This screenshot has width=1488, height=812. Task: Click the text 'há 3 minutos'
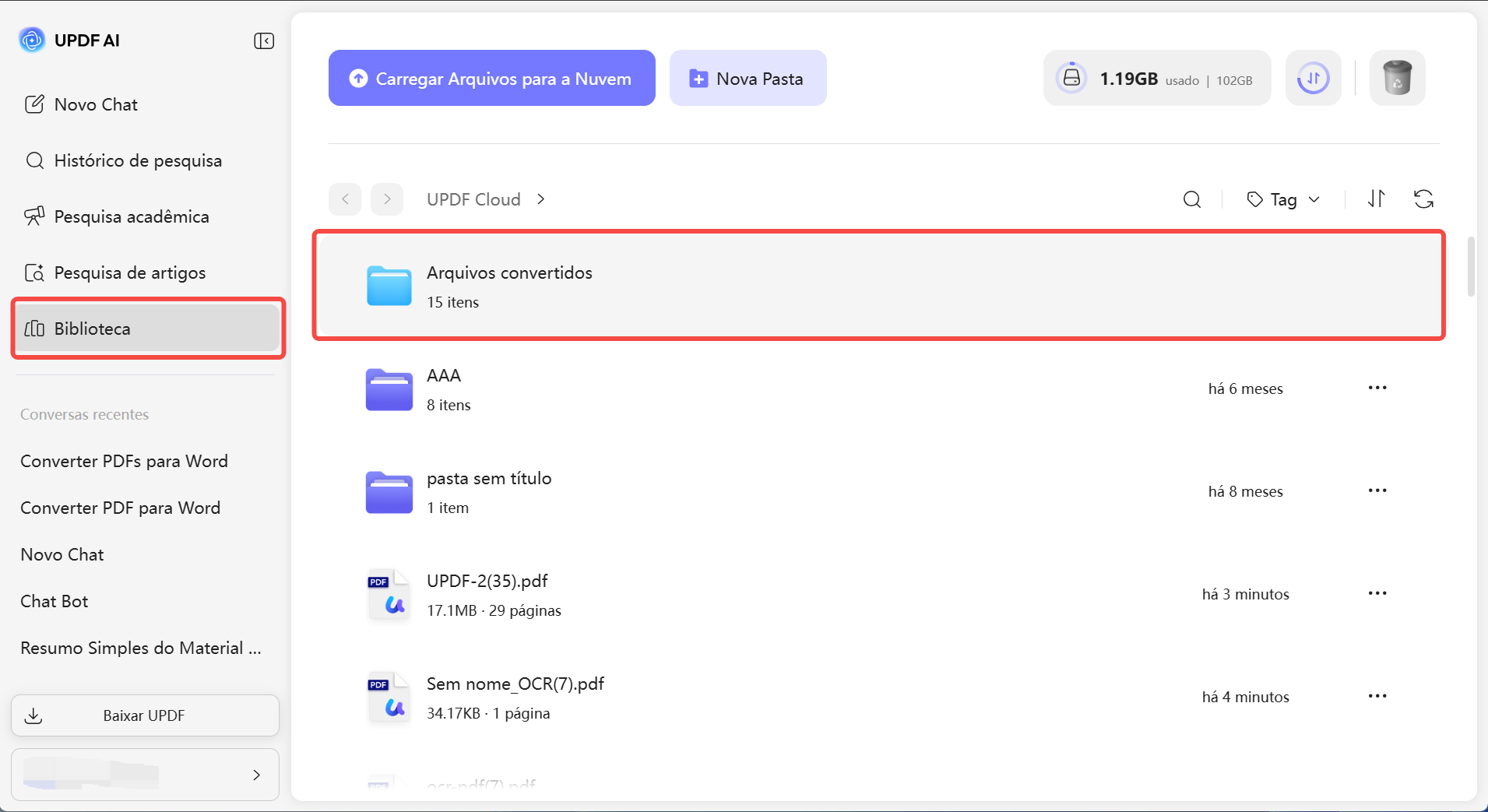coord(1245,594)
